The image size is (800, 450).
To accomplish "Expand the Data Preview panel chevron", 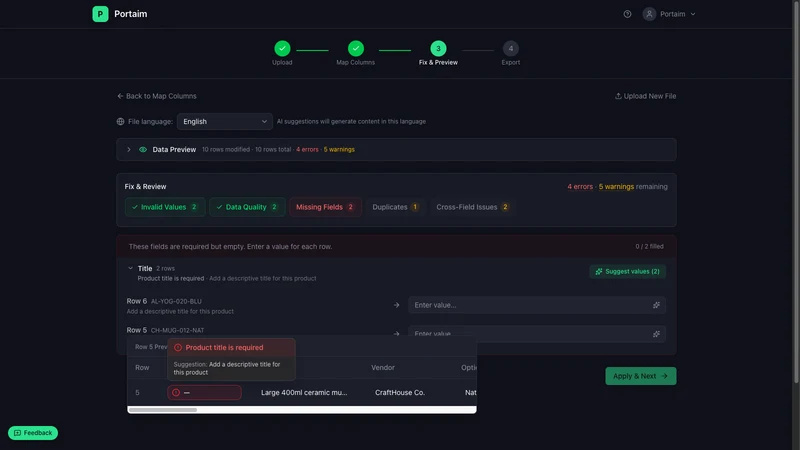I will pos(129,149).
